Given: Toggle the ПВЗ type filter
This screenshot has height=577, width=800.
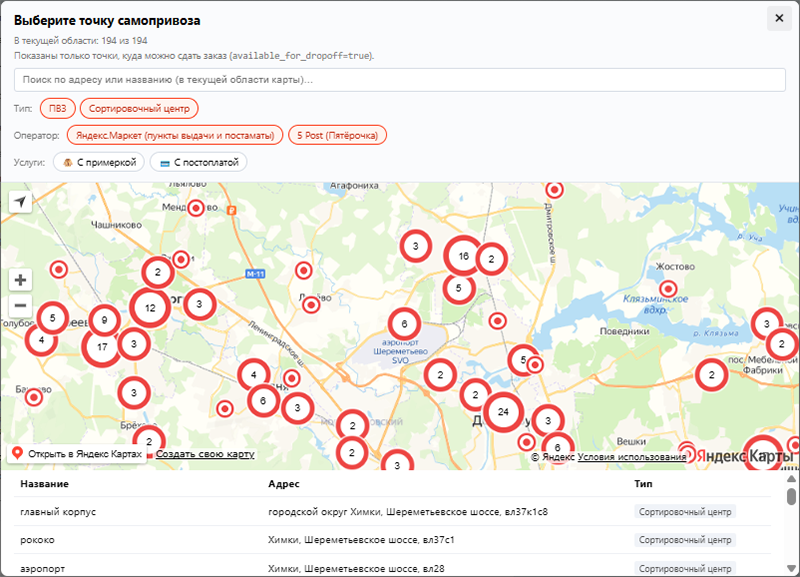Looking at the screenshot, I should (x=58, y=108).
